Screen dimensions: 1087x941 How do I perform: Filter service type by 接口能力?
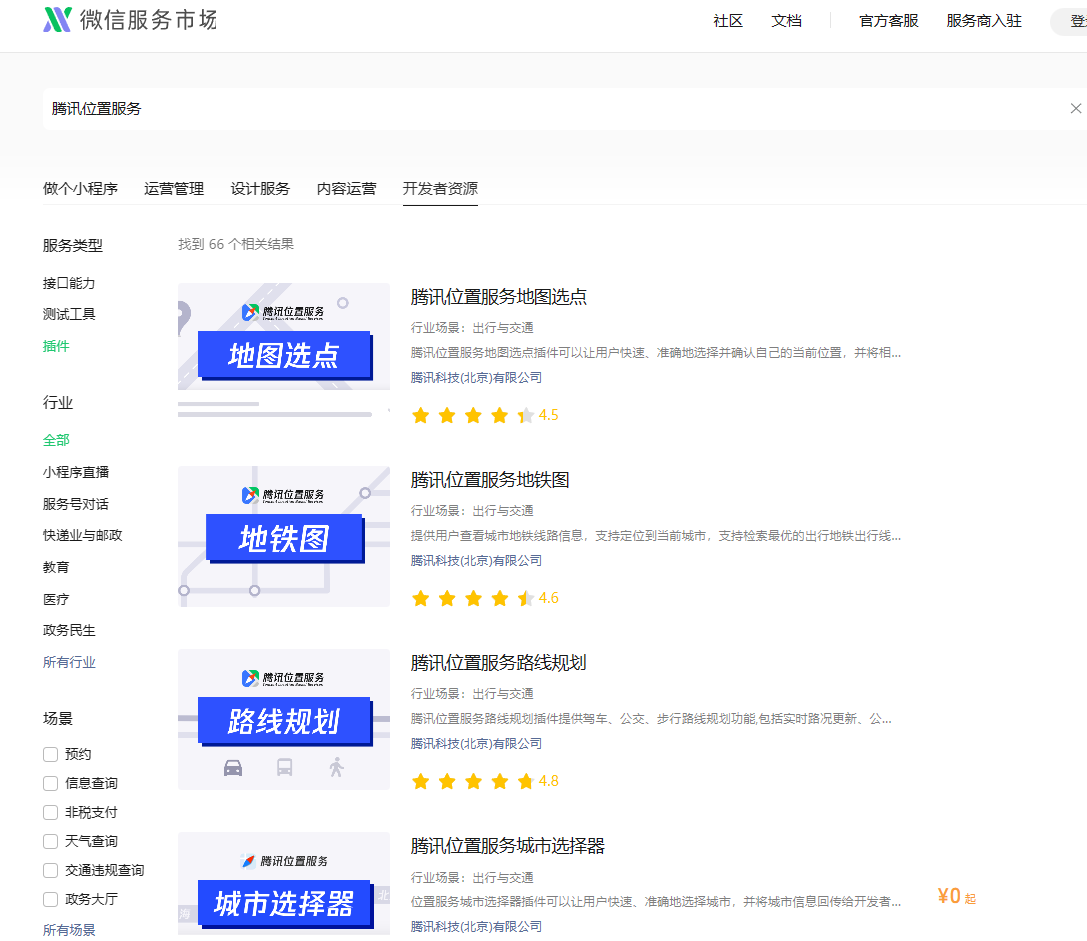(69, 283)
